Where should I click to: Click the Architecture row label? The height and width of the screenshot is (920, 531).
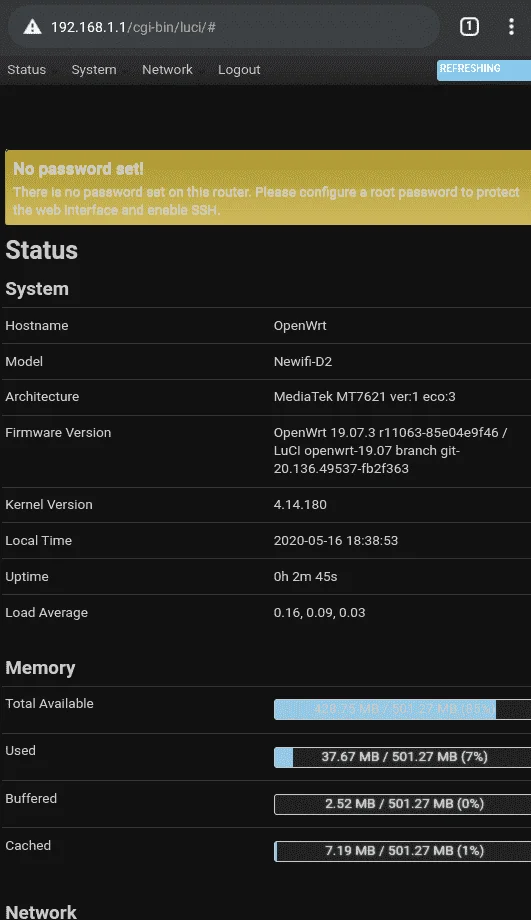point(42,397)
